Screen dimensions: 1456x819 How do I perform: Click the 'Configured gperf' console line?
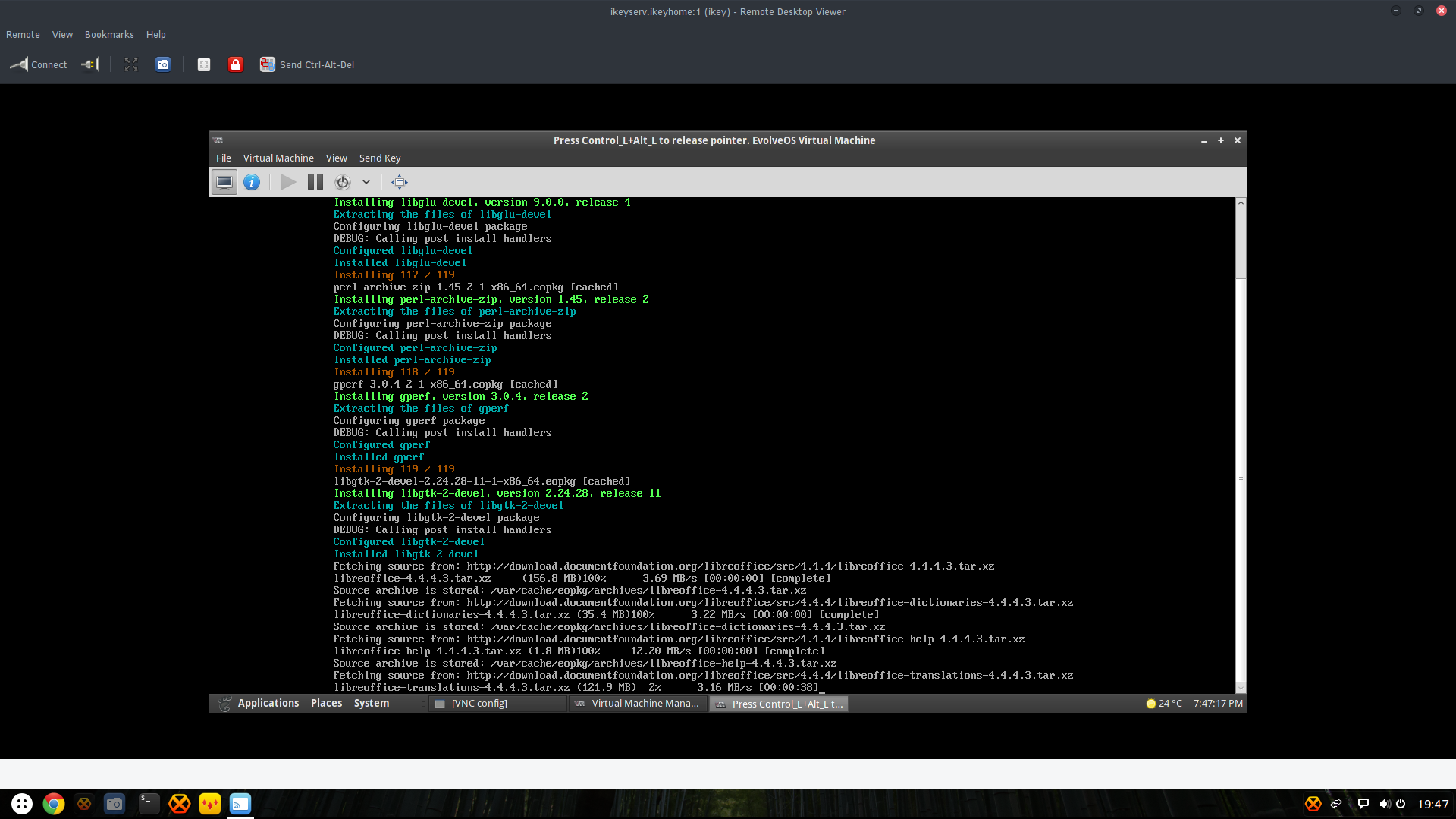381,445
